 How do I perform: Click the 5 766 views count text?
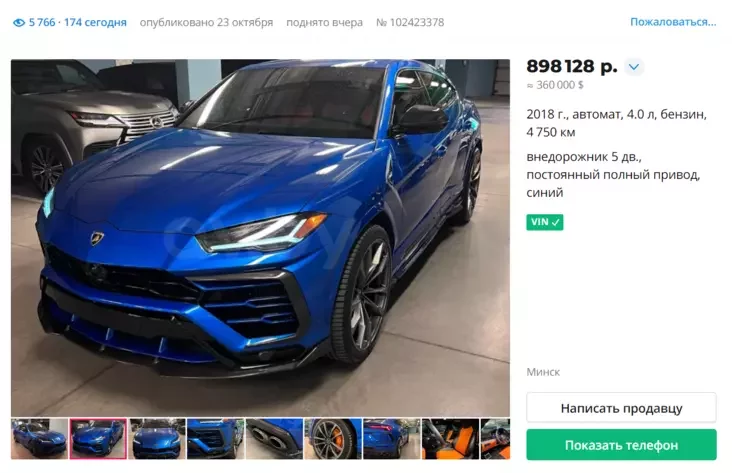point(42,22)
